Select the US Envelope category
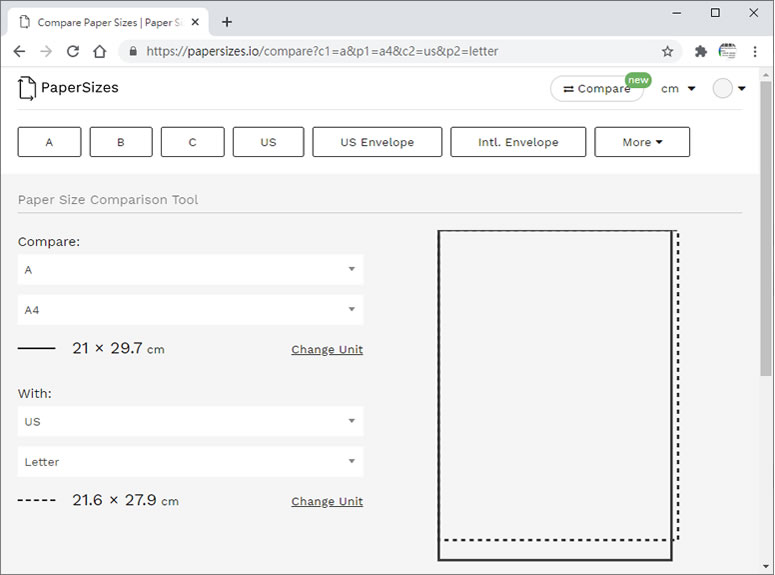 377,142
